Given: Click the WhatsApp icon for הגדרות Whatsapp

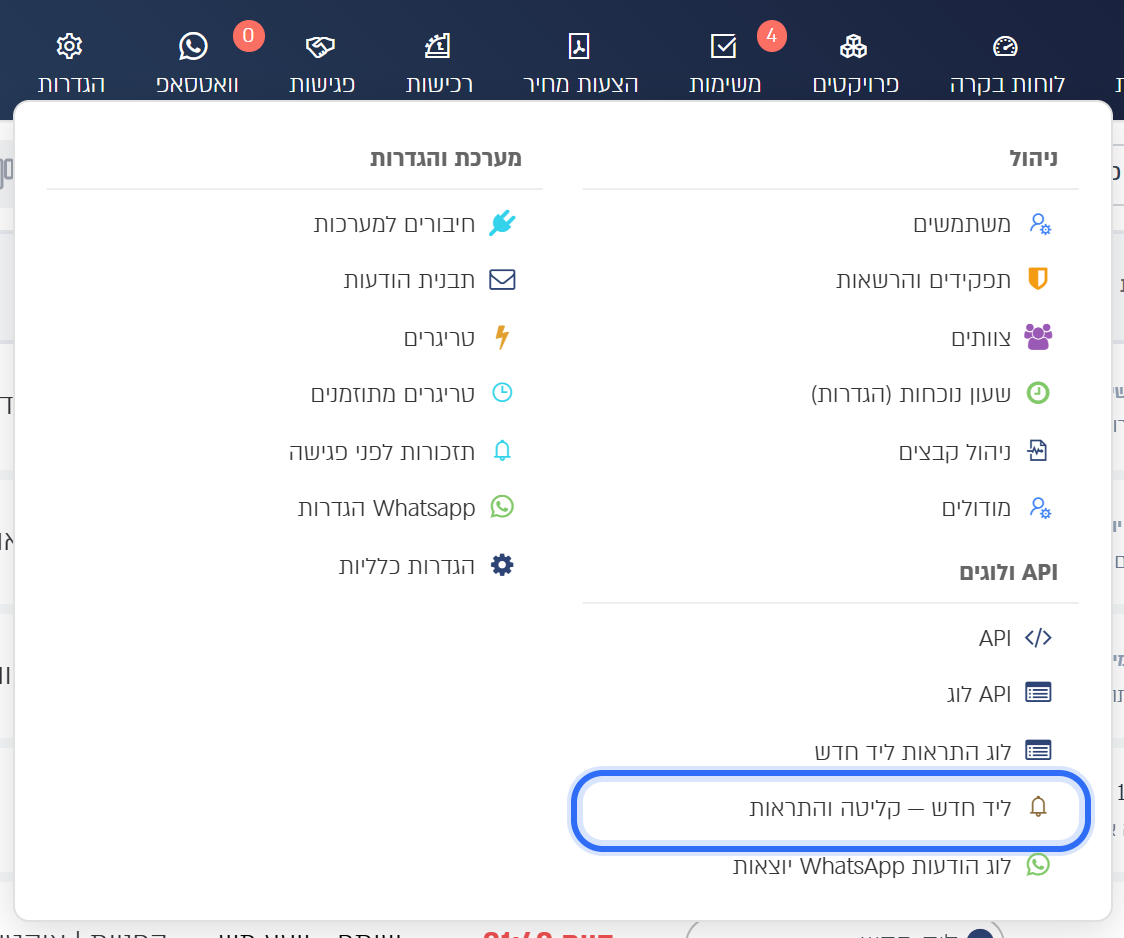Looking at the screenshot, I should click(x=503, y=507).
